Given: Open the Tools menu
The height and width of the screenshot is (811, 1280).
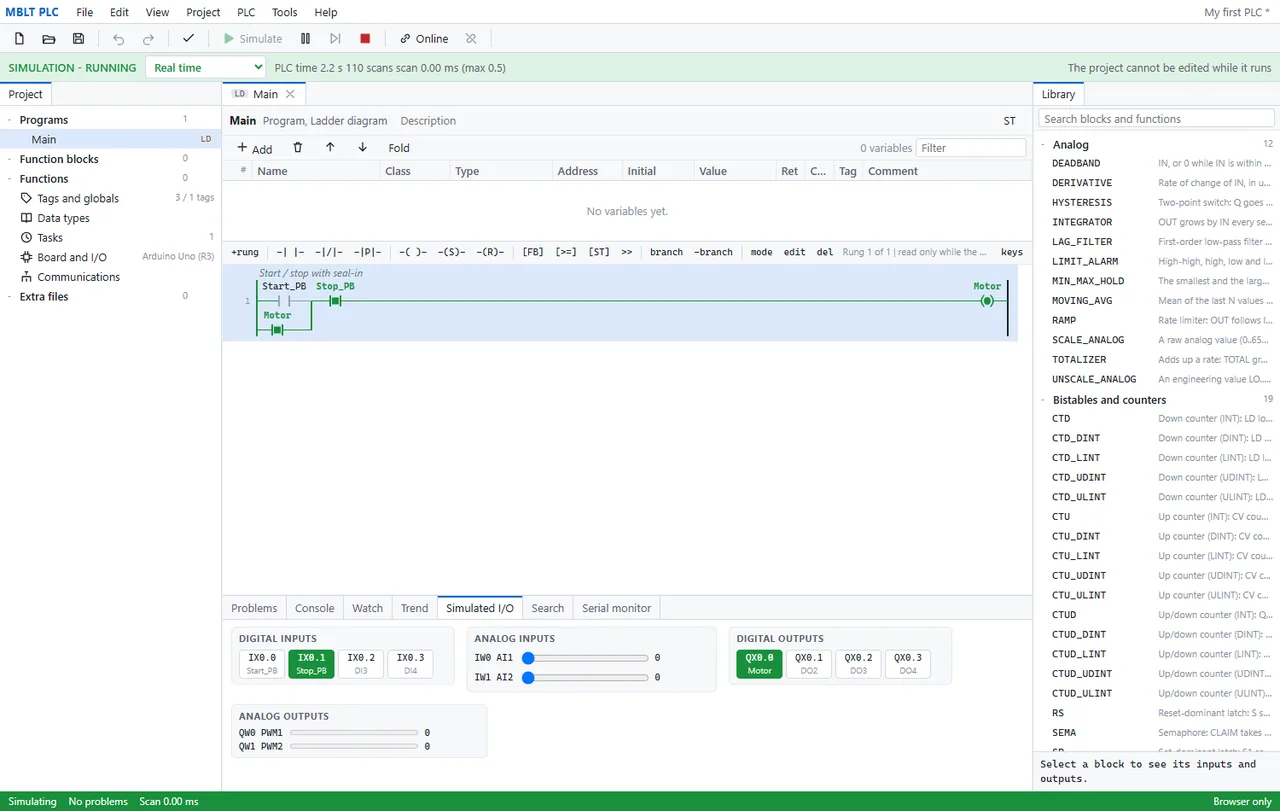Looking at the screenshot, I should tap(285, 12).
